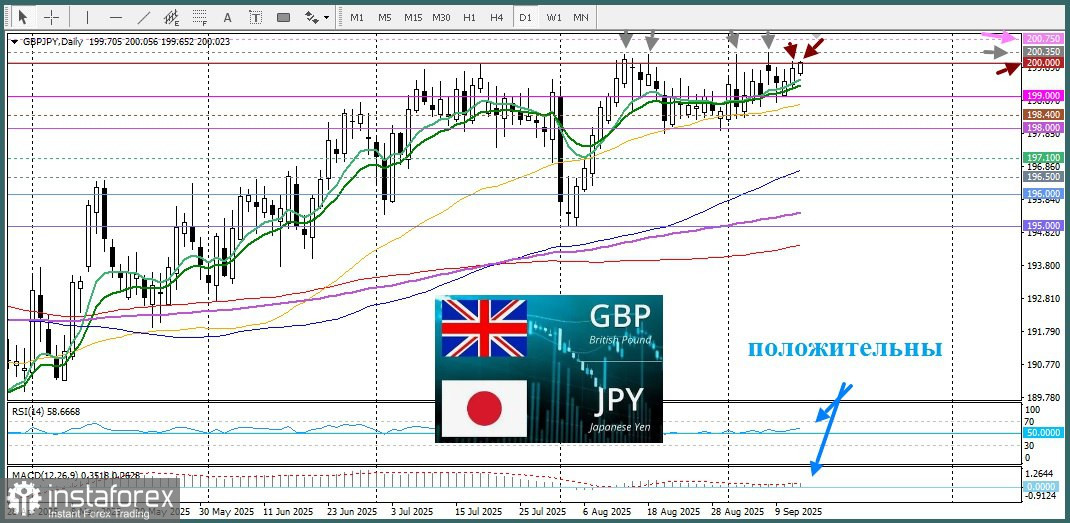Switch to M30 timeframe
Screen dimensions: 1070x523
click(x=441, y=18)
